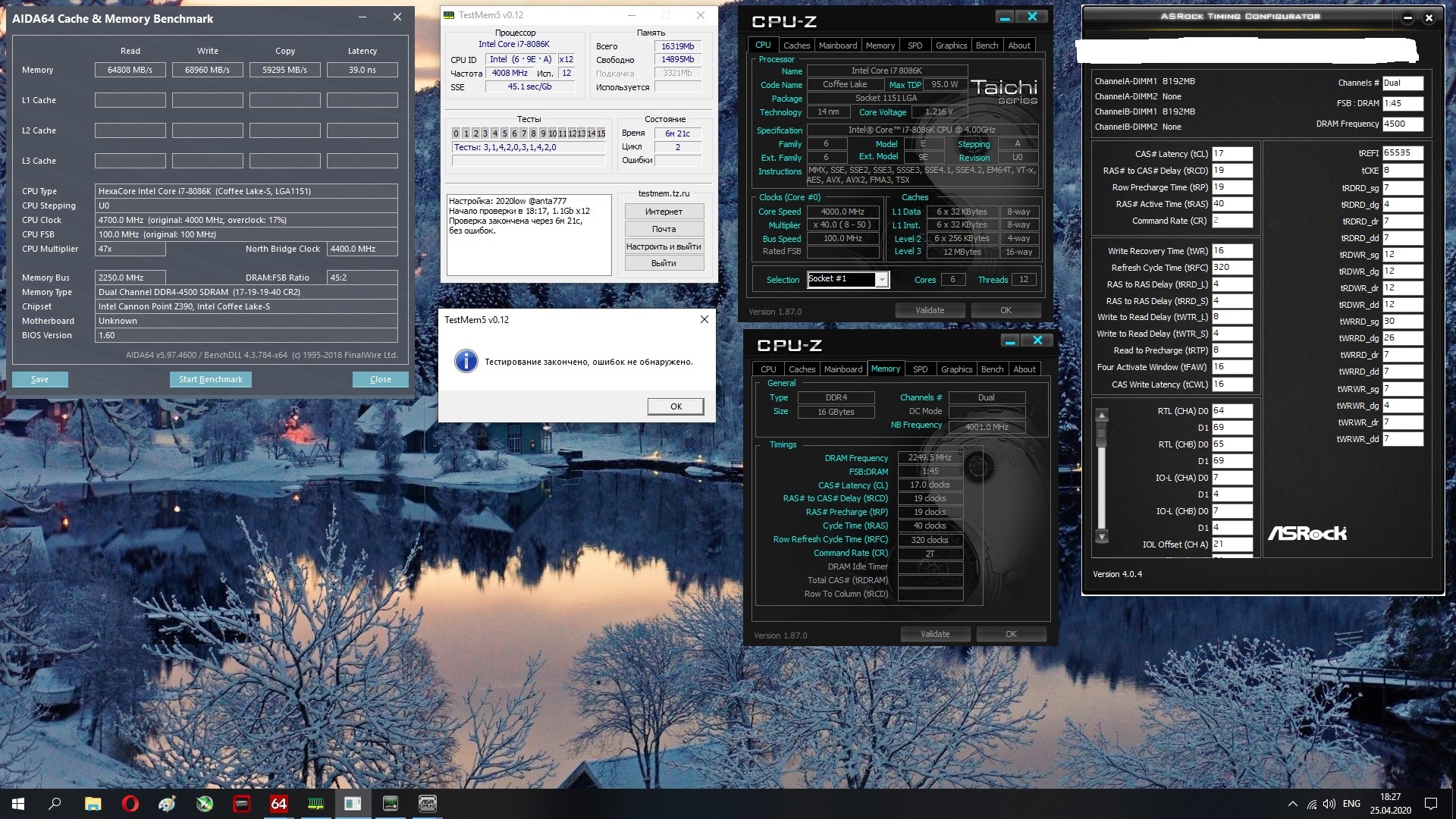The height and width of the screenshot is (819, 1456).
Task: Open File Explorer from the taskbar
Action: [93, 804]
